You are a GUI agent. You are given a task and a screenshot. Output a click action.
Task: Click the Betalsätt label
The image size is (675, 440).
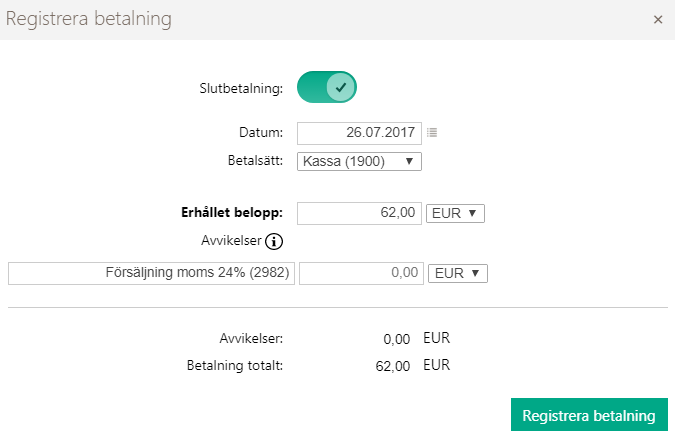click(x=255, y=161)
